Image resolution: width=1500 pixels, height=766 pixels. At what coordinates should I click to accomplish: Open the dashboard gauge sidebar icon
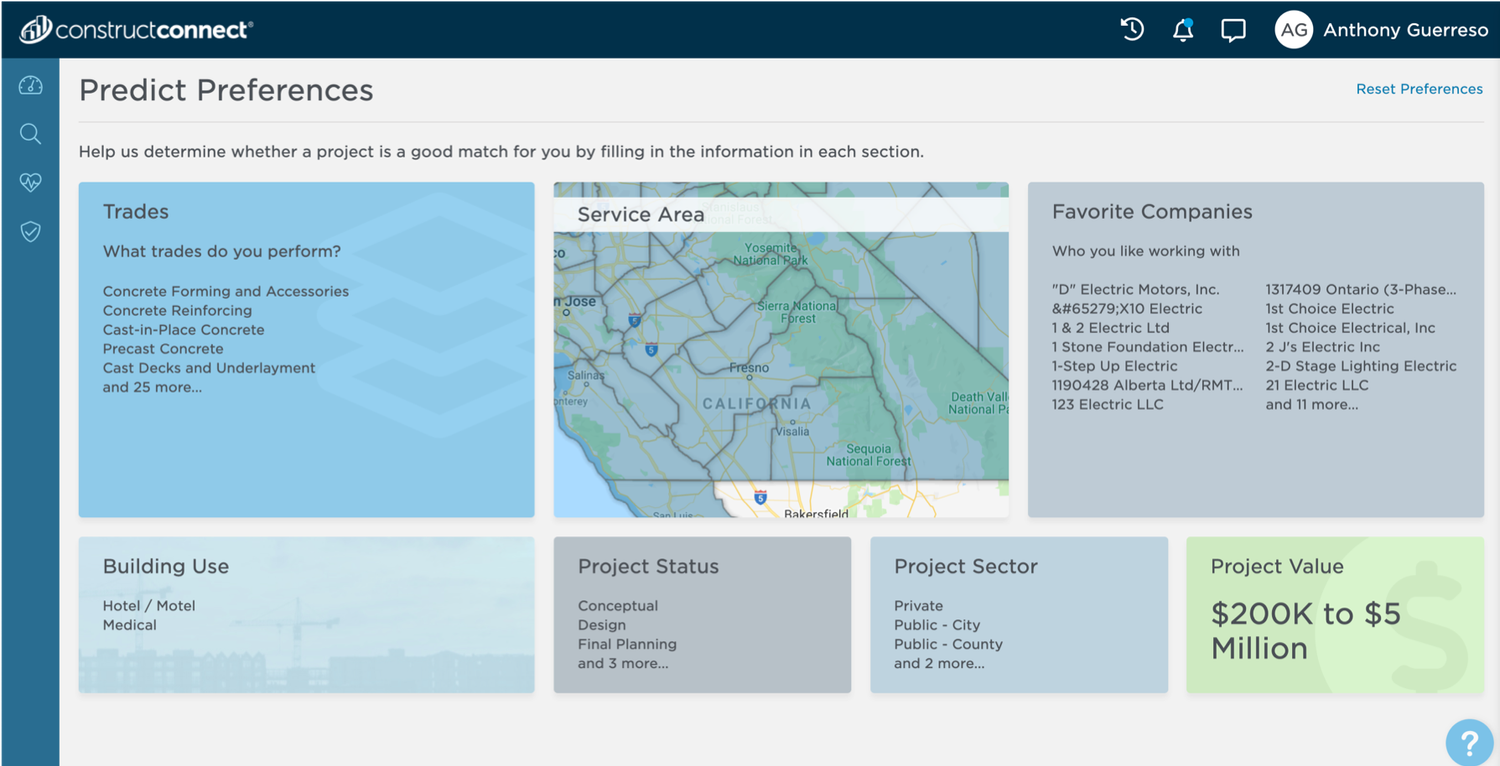(30, 85)
